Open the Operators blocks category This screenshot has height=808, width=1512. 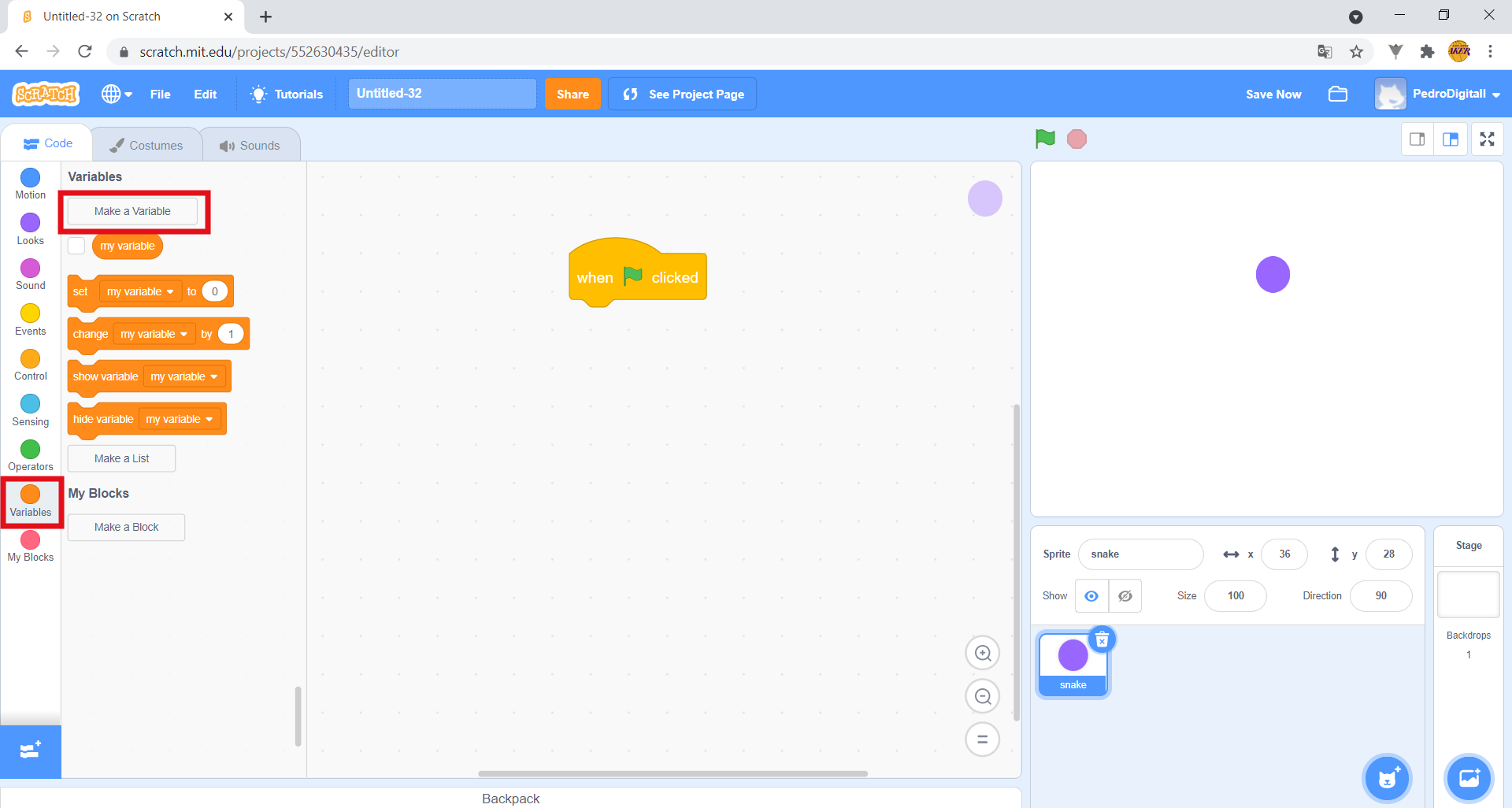click(x=31, y=456)
